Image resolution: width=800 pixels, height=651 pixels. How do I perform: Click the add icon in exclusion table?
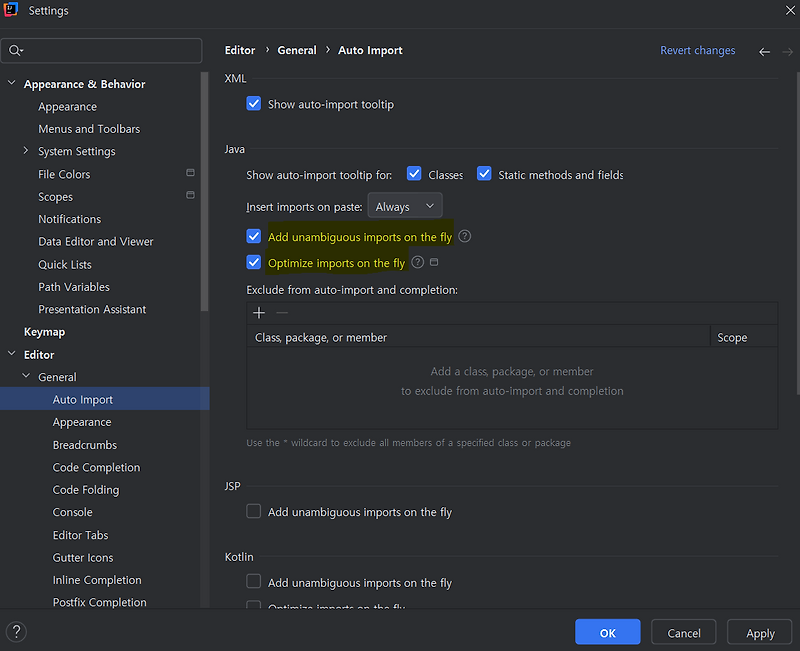tap(258, 312)
